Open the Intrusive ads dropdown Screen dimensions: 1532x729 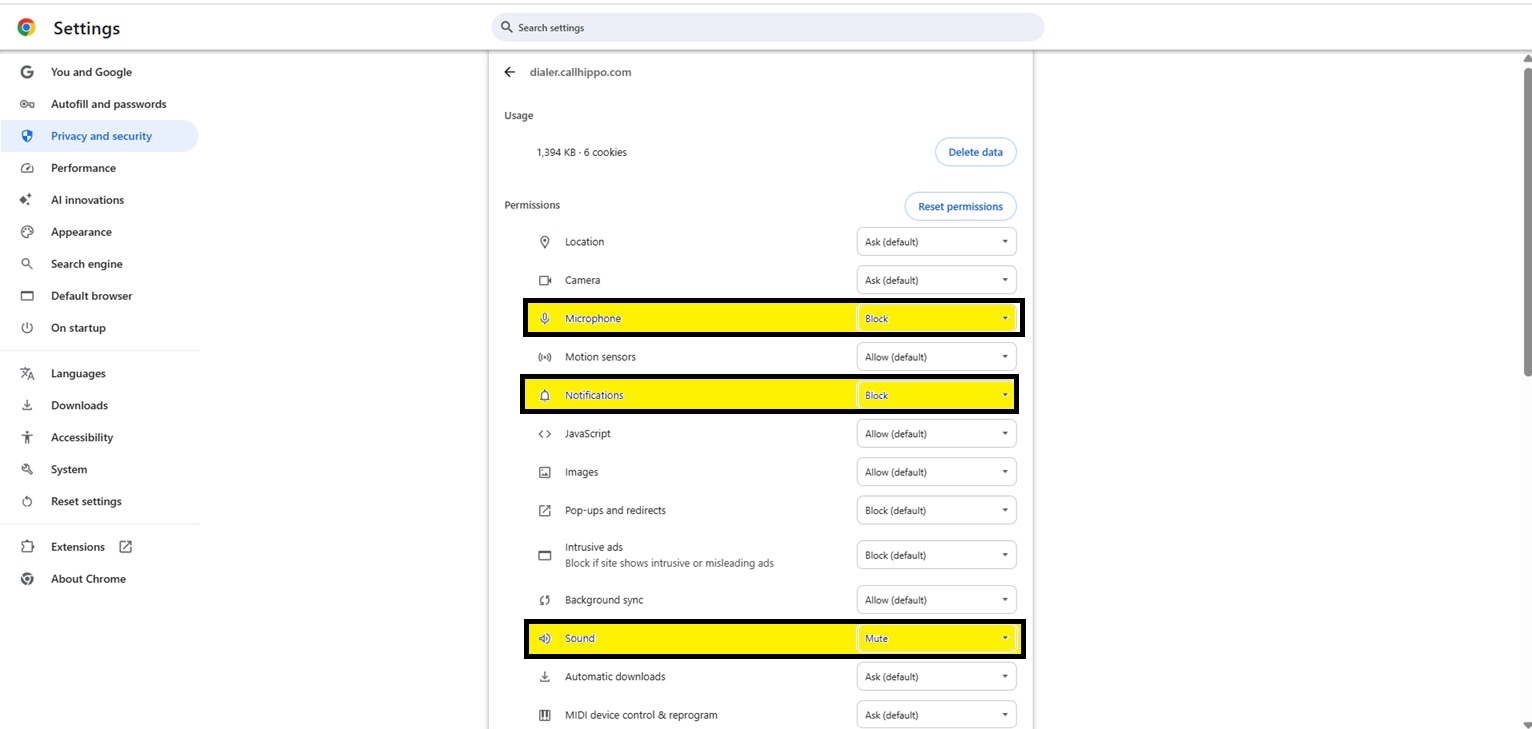(x=936, y=555)
